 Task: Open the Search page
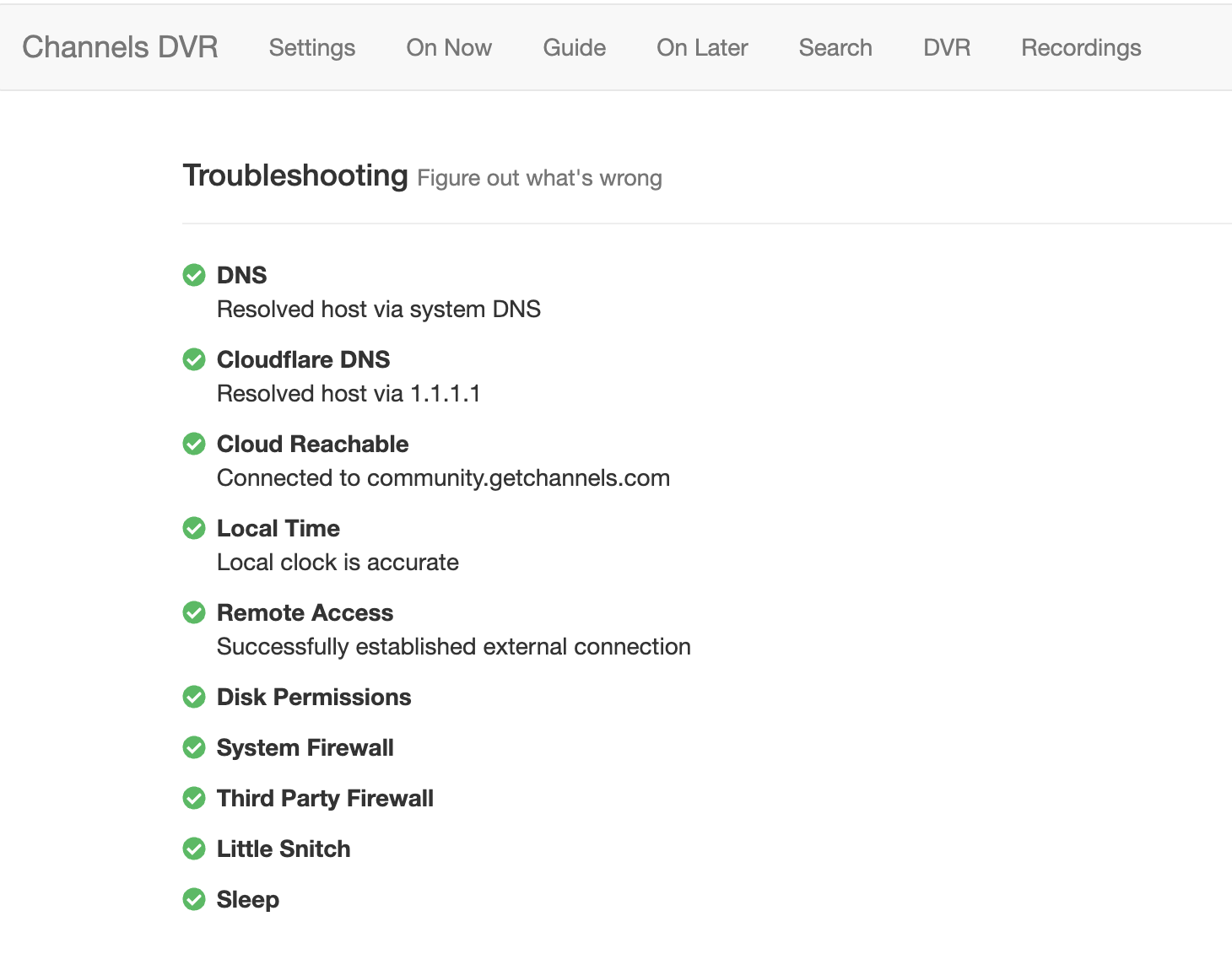coord(835,47)
